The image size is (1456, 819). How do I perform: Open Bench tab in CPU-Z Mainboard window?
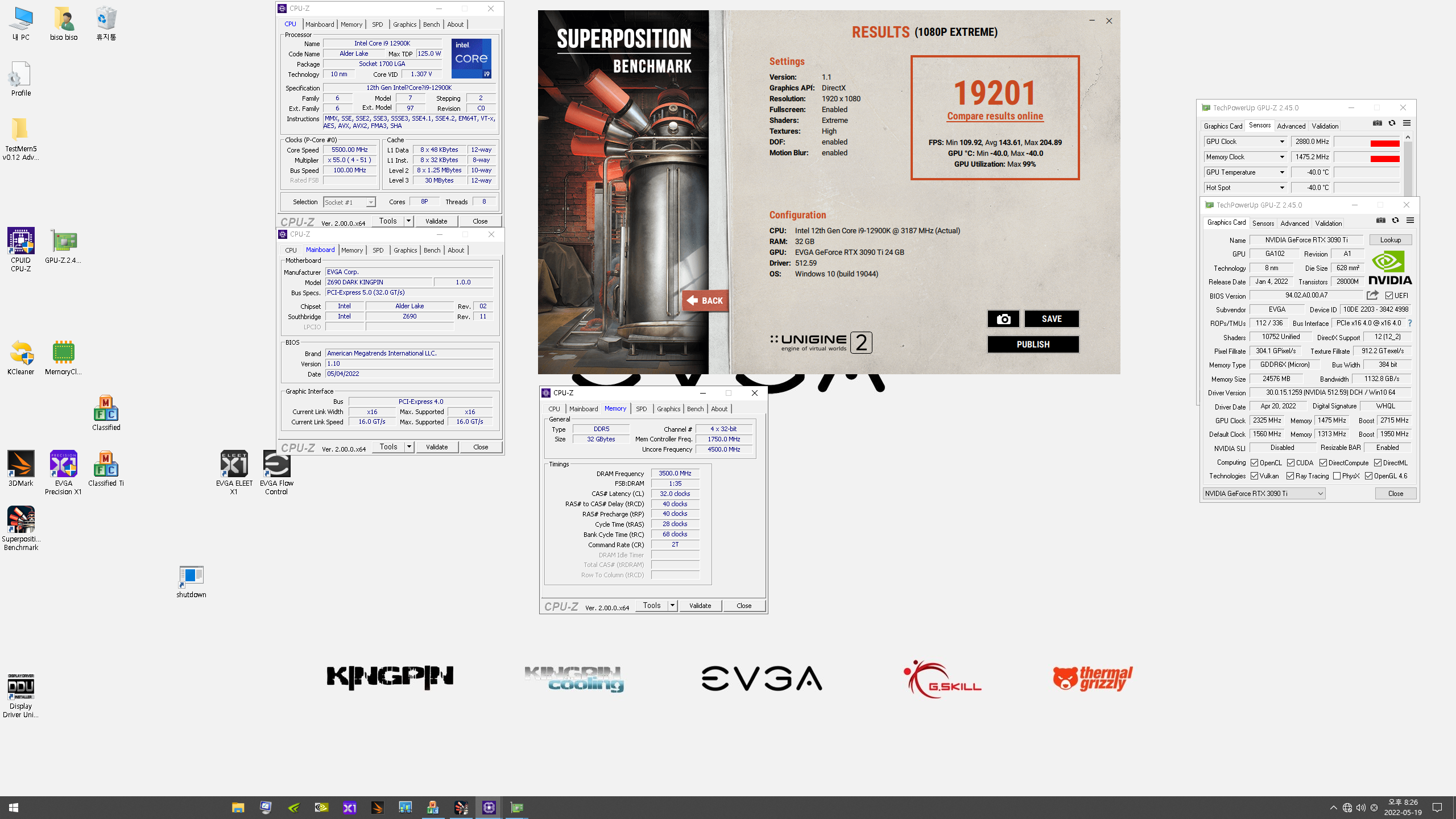point(432,250)
